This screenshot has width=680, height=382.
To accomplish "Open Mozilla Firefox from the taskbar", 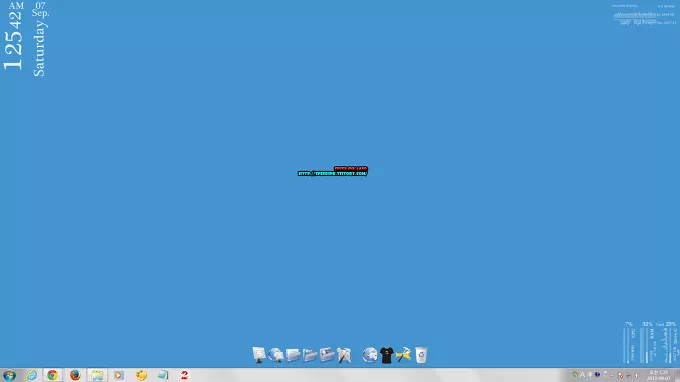I will coord(75,375).
